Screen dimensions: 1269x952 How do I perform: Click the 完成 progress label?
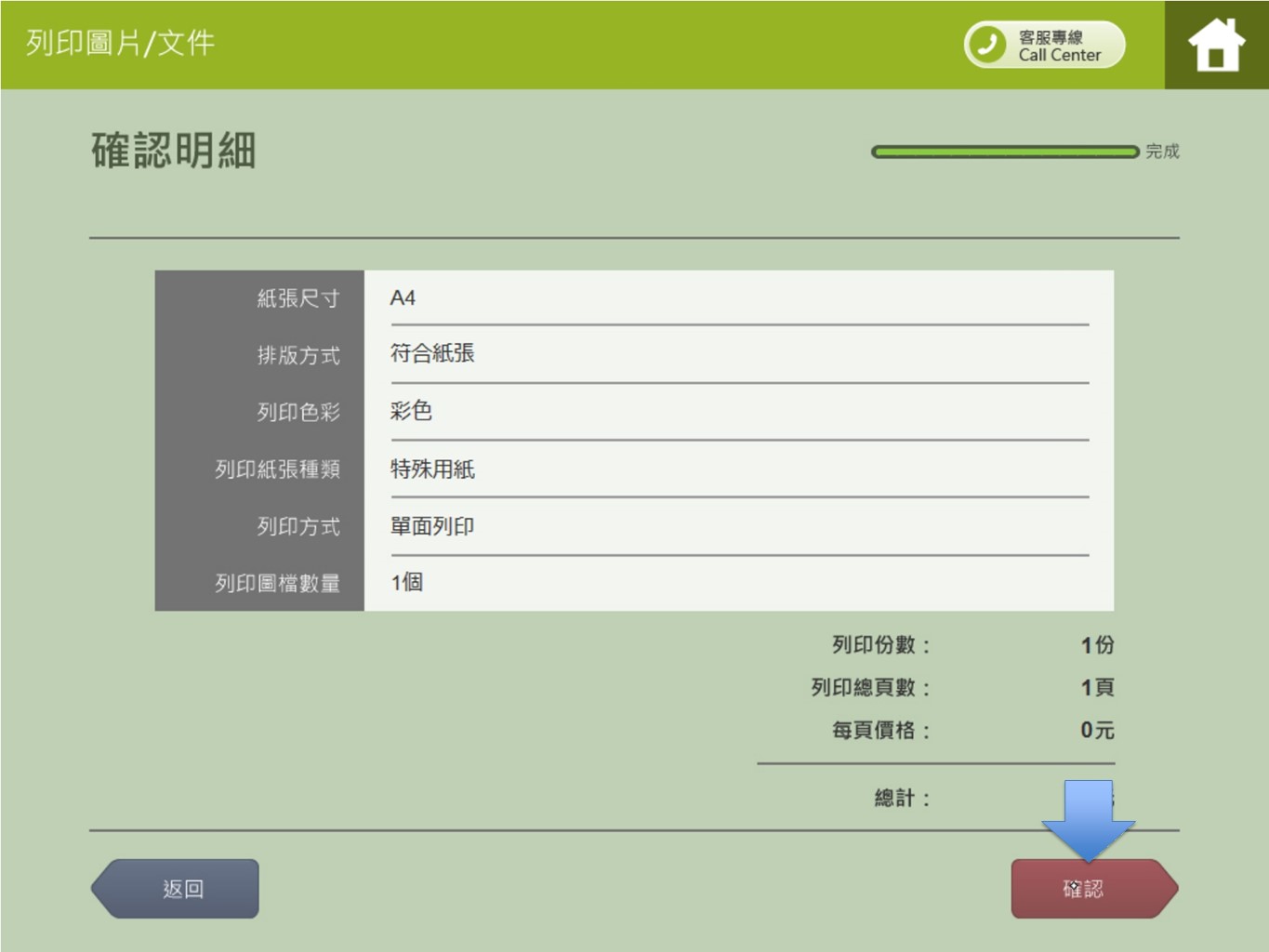point(1162,152)
